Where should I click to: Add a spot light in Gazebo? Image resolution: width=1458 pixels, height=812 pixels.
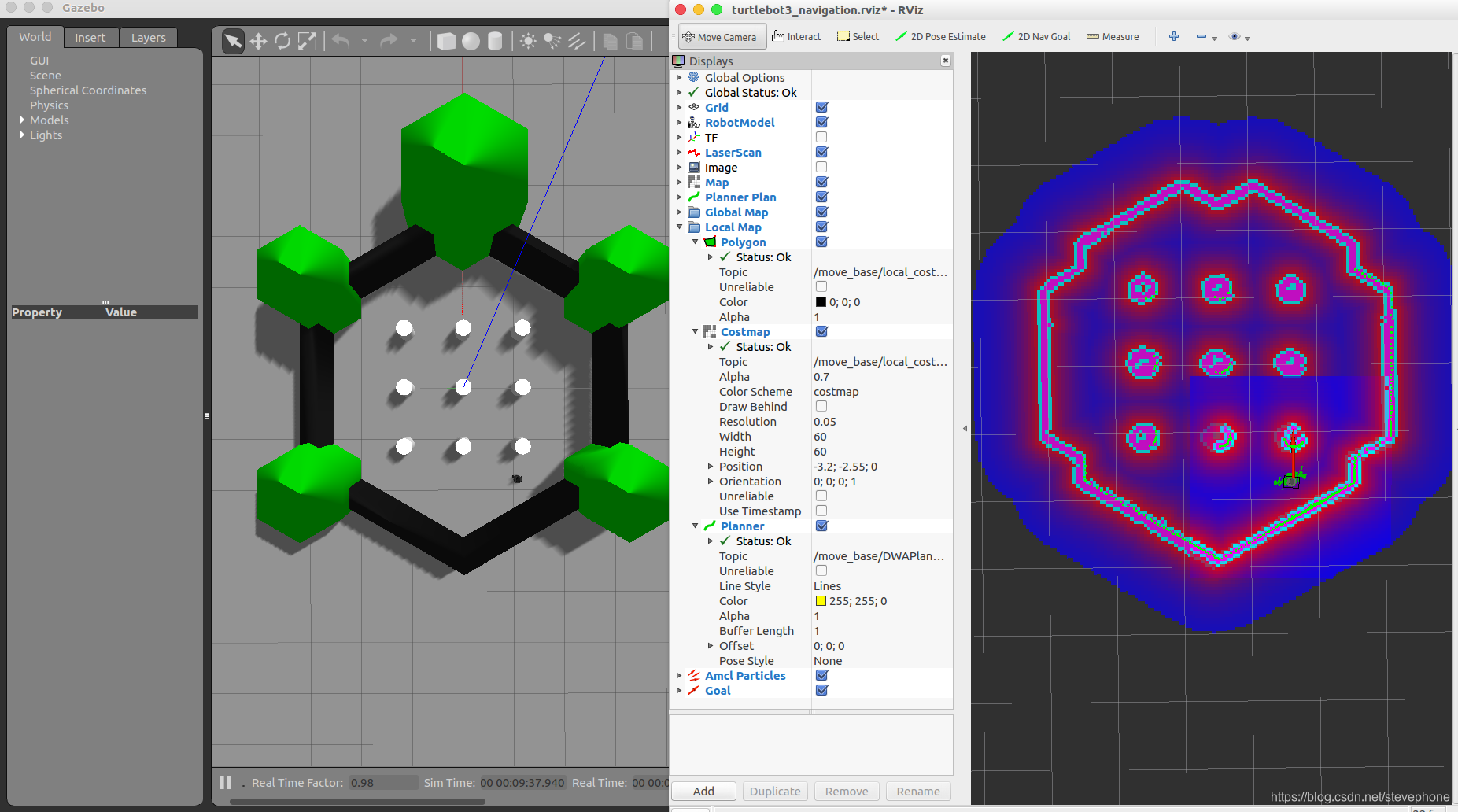click(x=552, y=41)
